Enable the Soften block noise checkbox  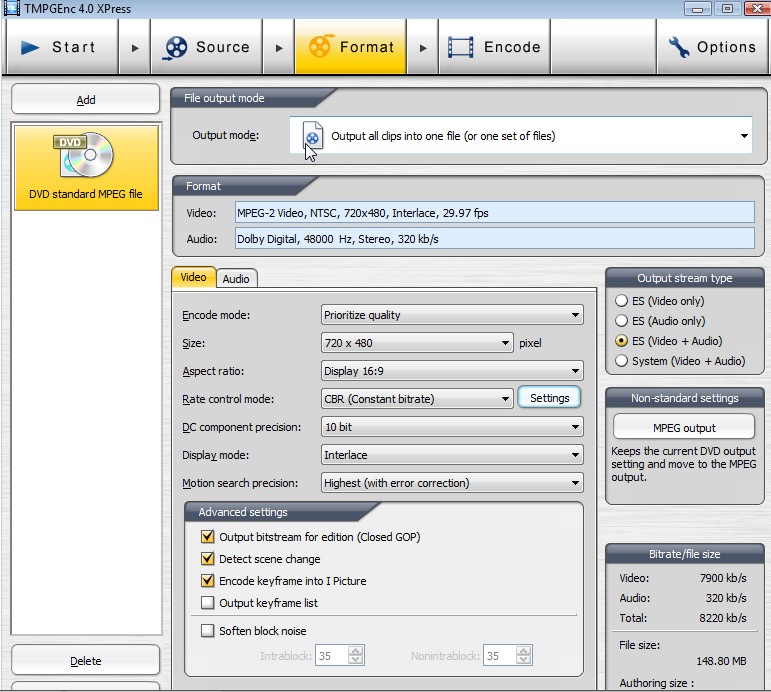pyautogui.click(x=208, y=631)
